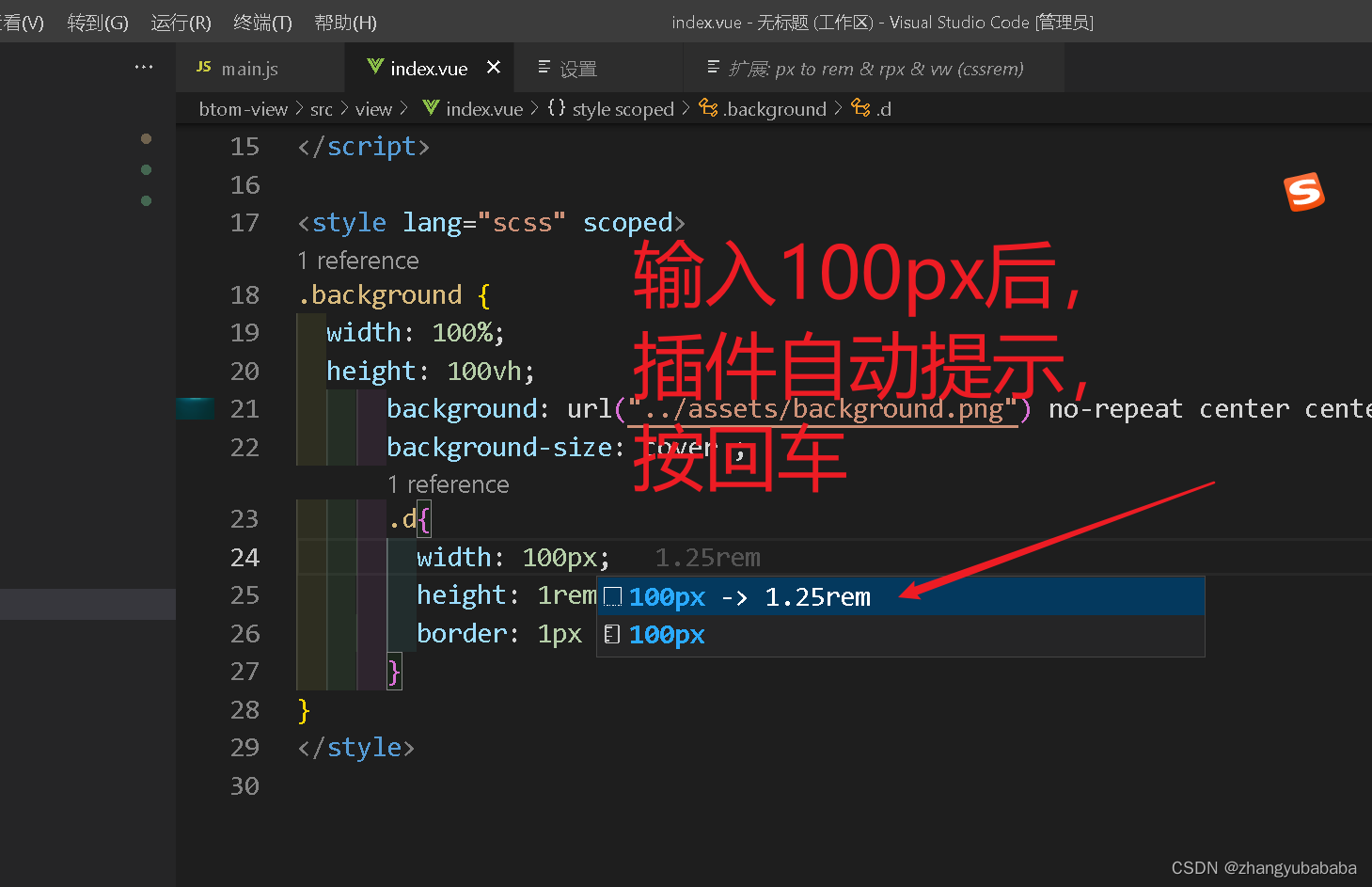Expand breadcrumb chevron after view
The width and height of the screenshot is (1372, 887).
tap(403, 109)
